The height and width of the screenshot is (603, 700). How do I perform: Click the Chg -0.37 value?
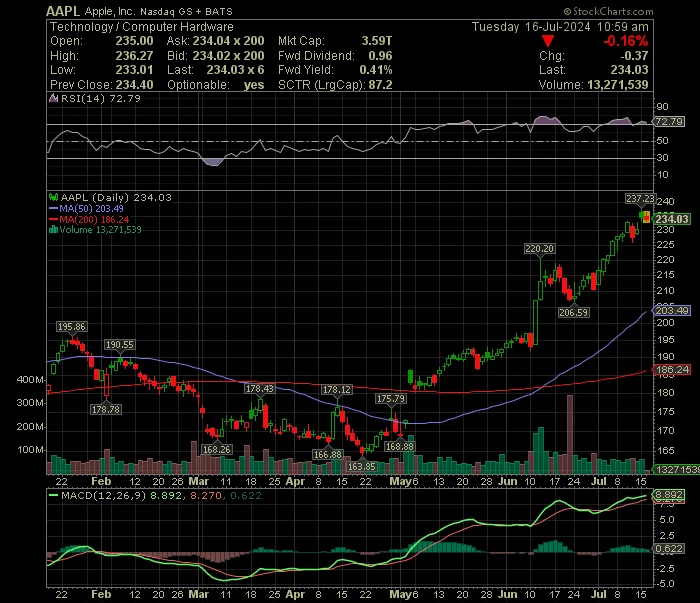(x=634, y=56)
